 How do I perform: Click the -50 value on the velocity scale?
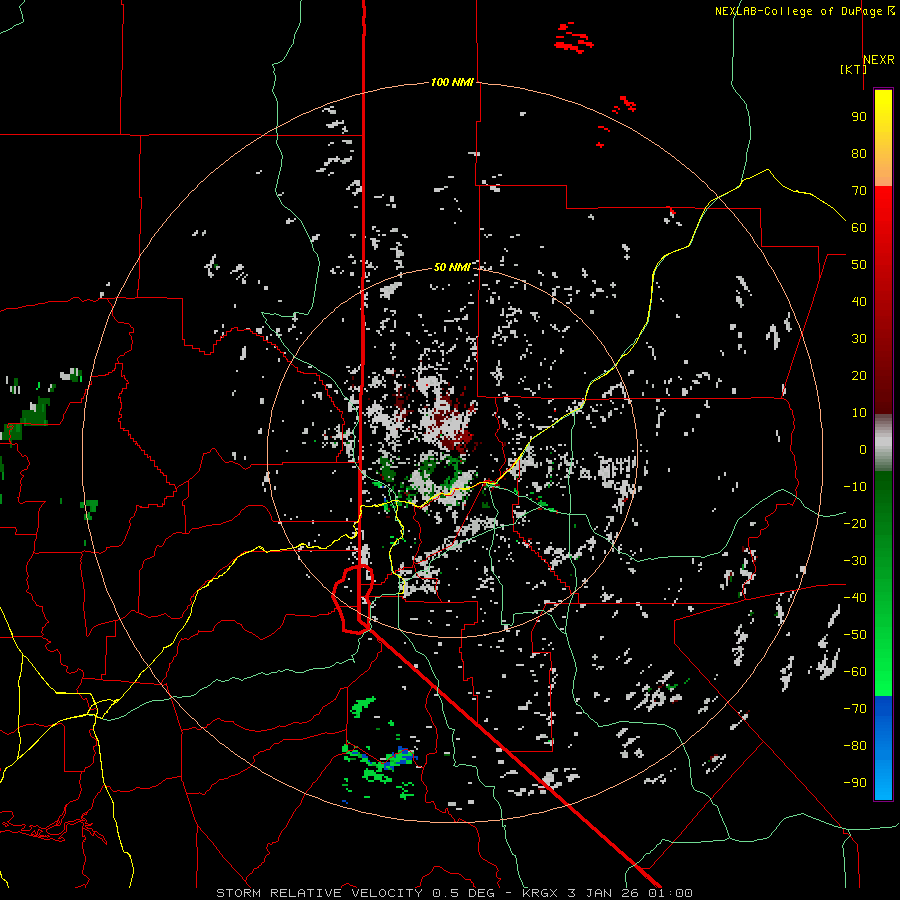855,635
